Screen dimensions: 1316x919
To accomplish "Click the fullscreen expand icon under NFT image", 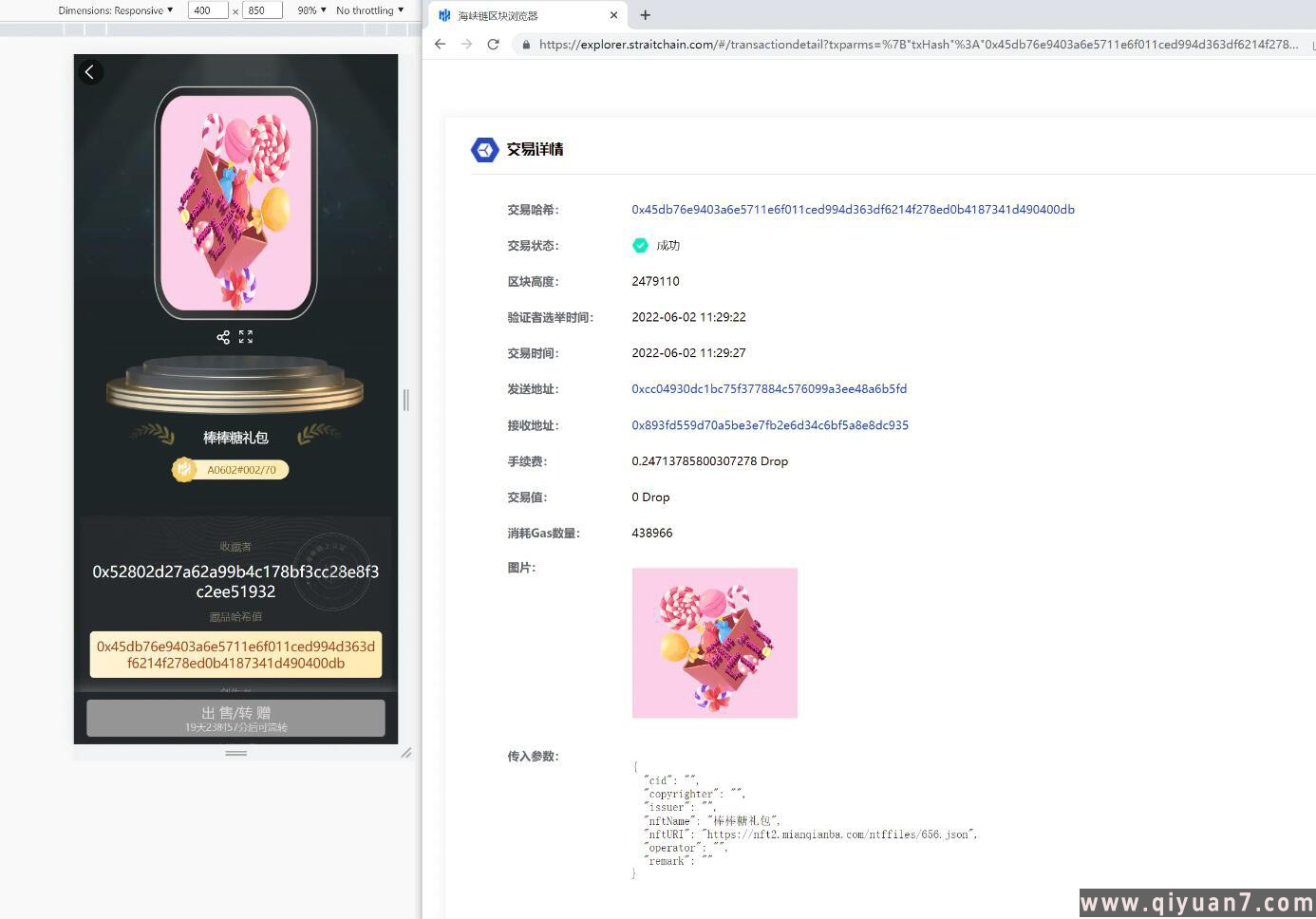I will pyautogui.click(x=246, y=337).
